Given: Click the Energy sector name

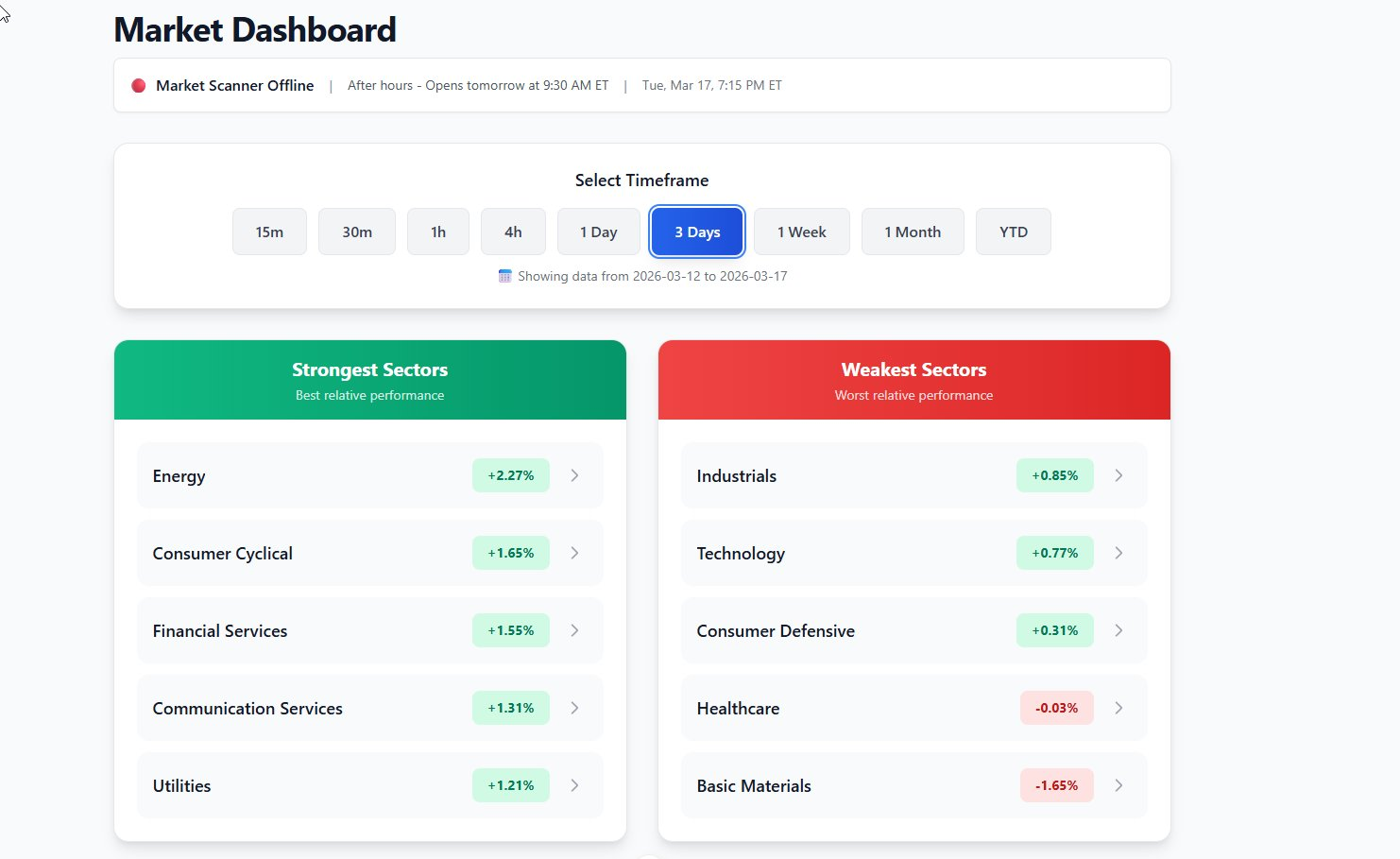Looking at the screenshot, I should click(x=179, y=476).
